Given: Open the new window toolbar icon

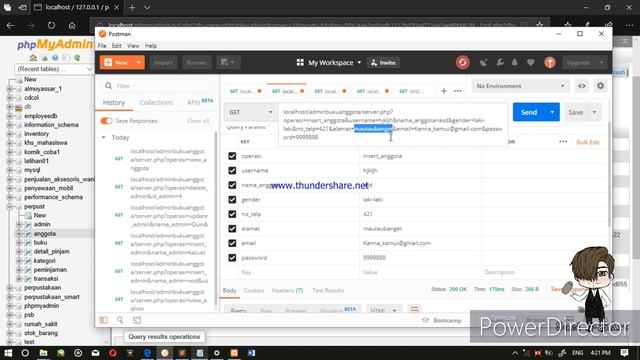Looking at the screenshot, I should (228, 62).
